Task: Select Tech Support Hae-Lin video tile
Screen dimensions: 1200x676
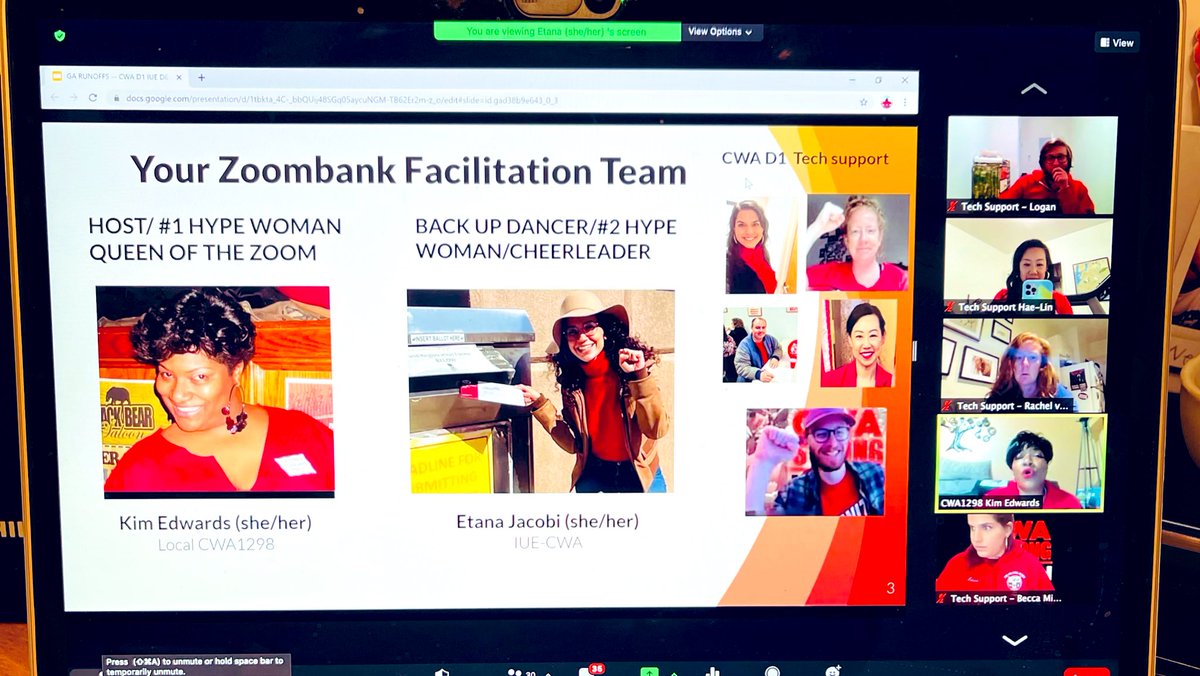Action: point(1027,267)
